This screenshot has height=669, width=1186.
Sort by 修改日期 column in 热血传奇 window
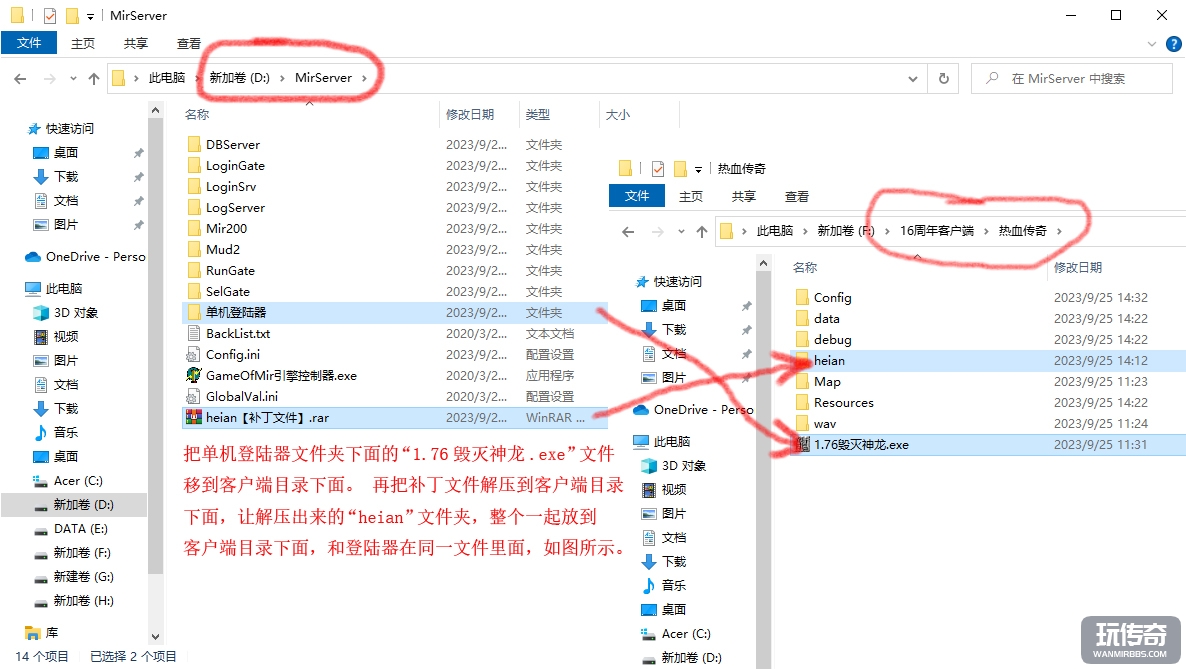(1077, 267)
